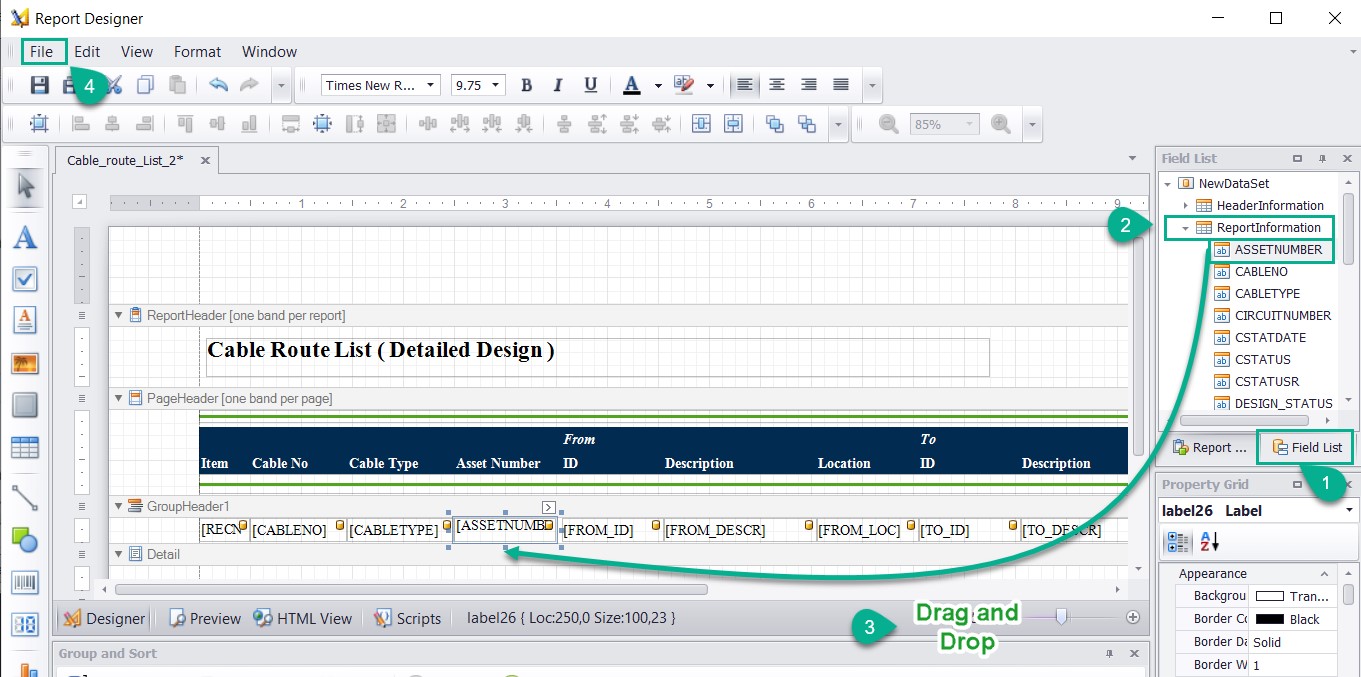The image size is (1361, 677).
Task: Toggle Italic formatting
Action: click(x=558, y=85)
